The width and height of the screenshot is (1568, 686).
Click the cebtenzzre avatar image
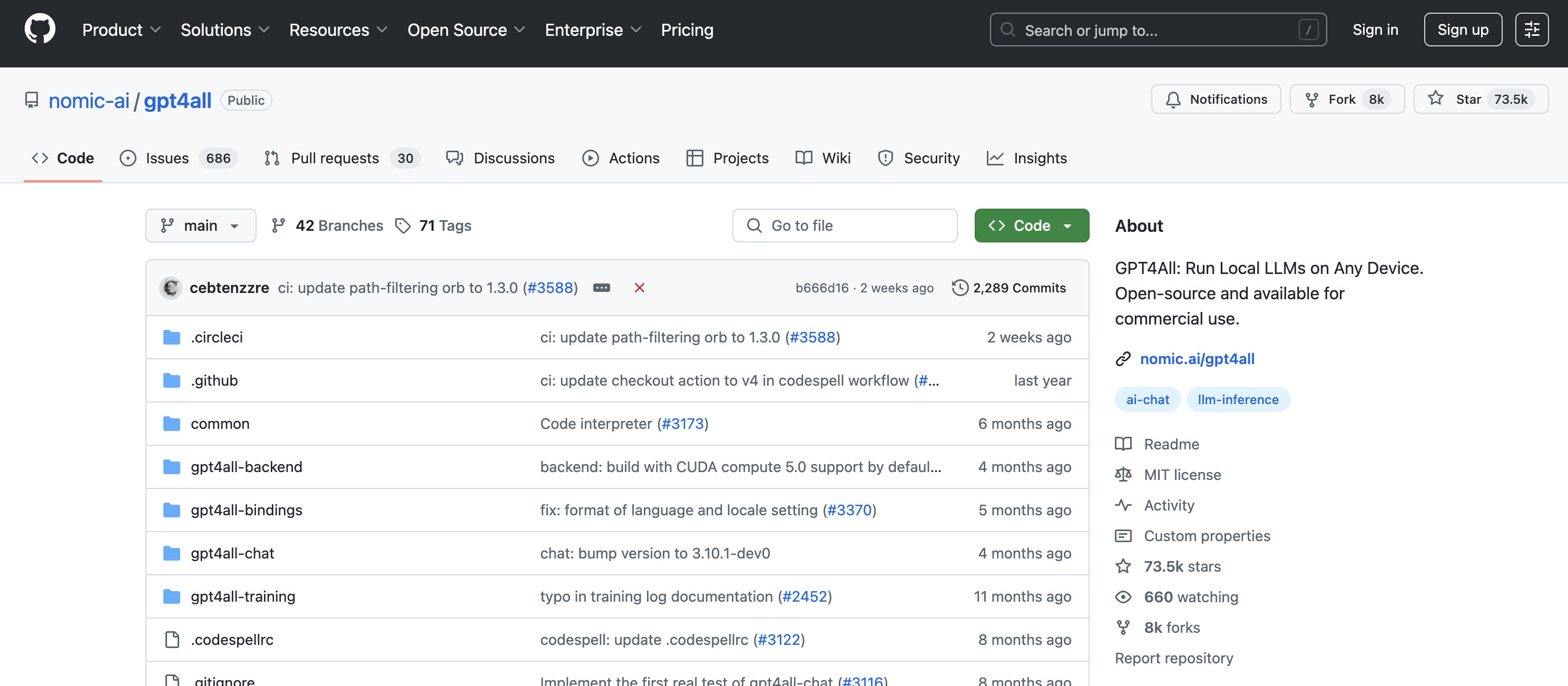click(x=171, y=288)
